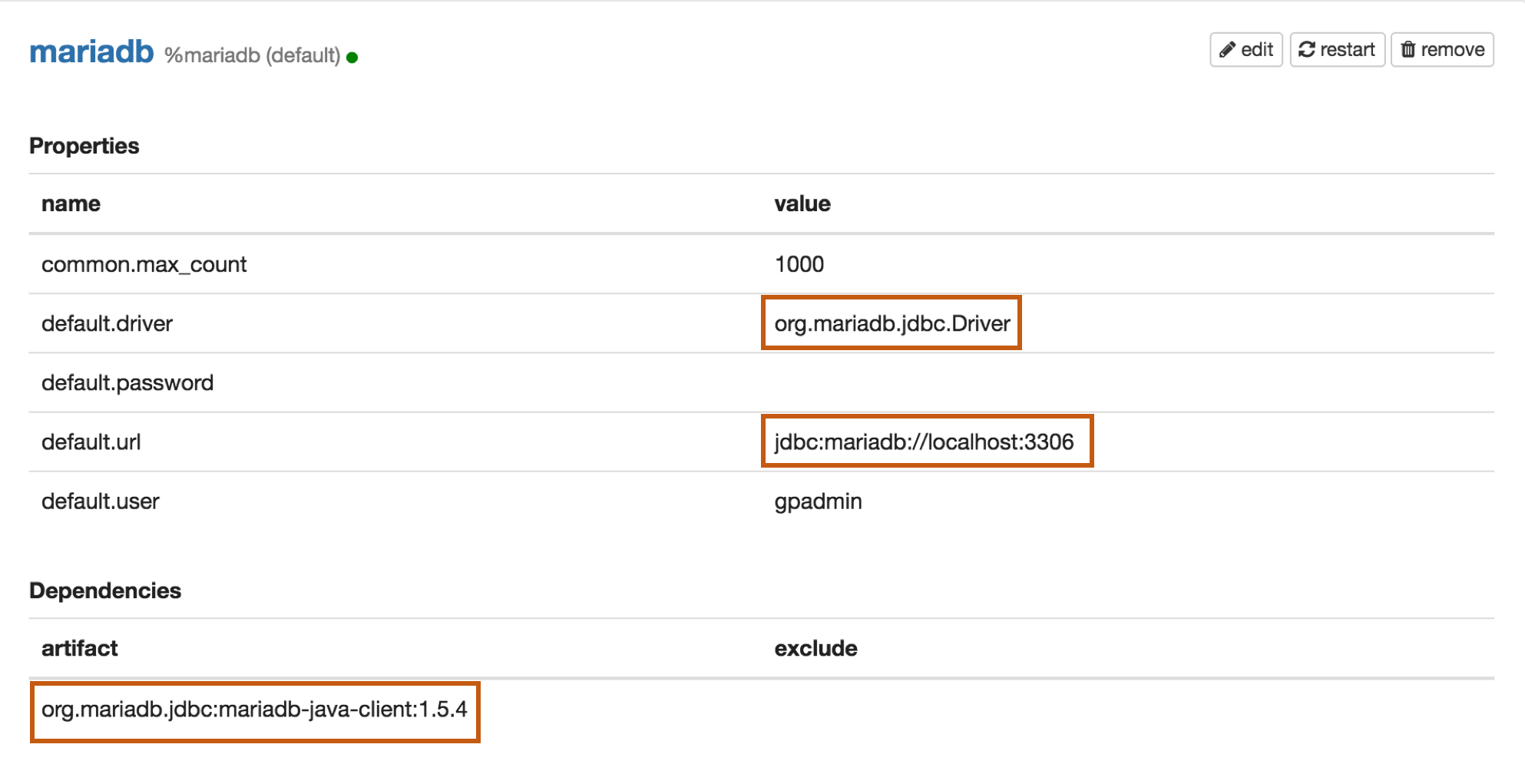Select the mariadb-java-client:1.5.4 artifact
1525x784 pixels.
pyautogui.click(x=254, y=710)
